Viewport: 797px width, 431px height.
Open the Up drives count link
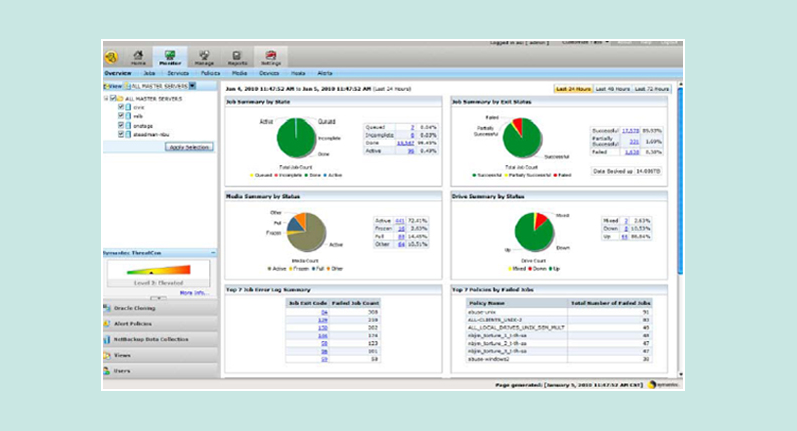(625, 236)
